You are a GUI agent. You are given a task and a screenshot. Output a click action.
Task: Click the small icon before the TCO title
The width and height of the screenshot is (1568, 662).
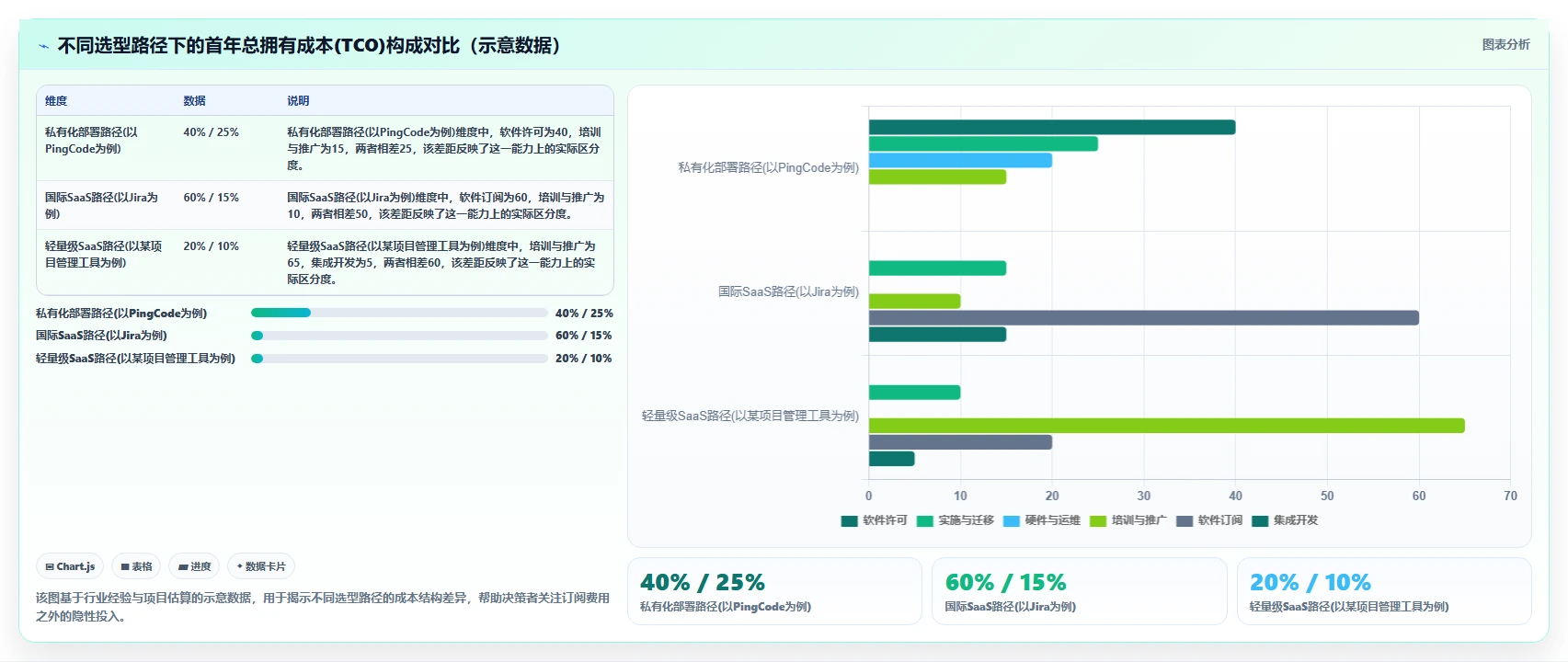tap(43, 46)
